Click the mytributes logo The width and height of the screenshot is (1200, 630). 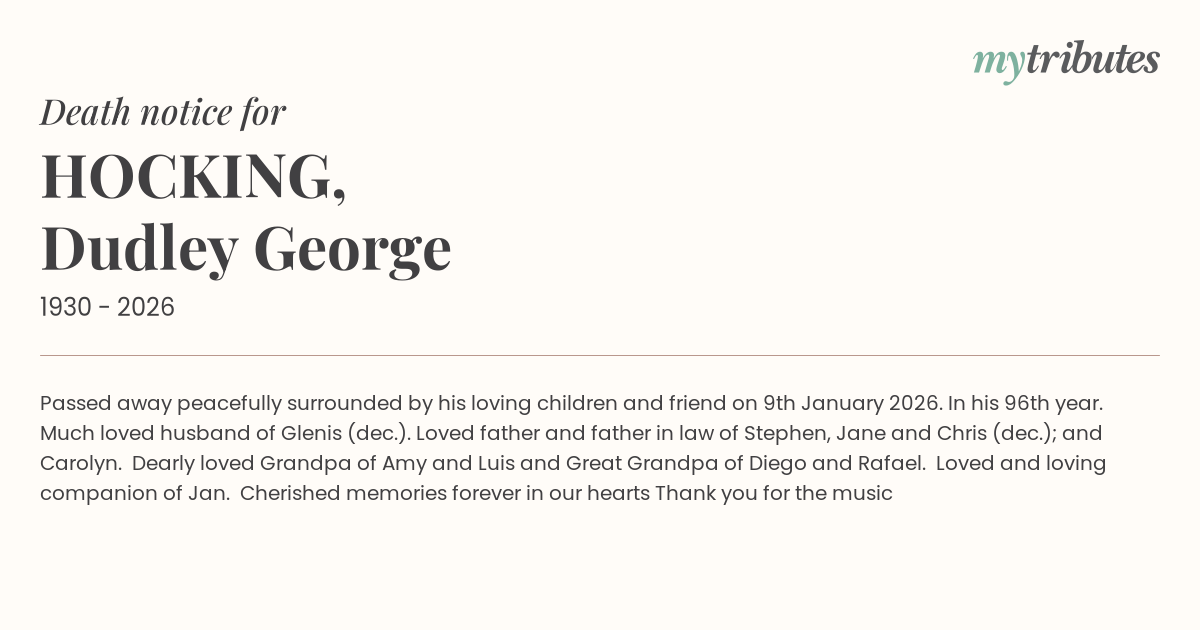pos(1065,61)
